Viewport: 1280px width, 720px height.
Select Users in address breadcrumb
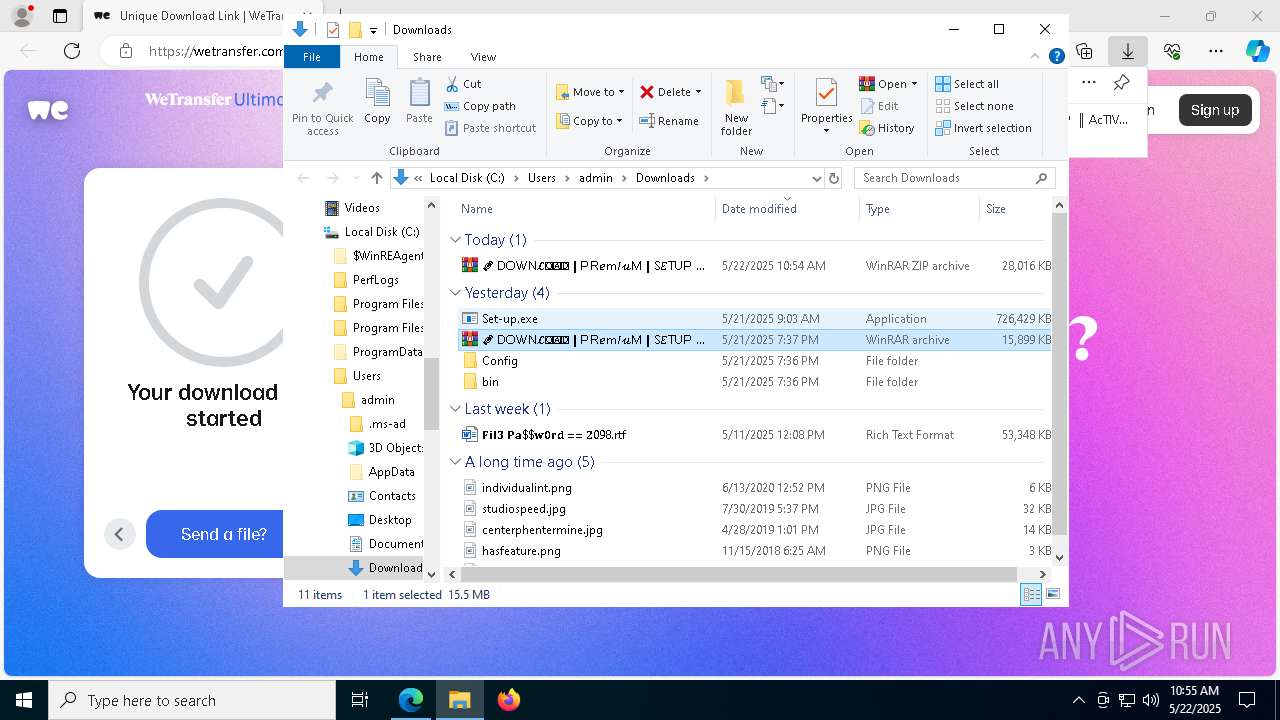pos(541,178)
